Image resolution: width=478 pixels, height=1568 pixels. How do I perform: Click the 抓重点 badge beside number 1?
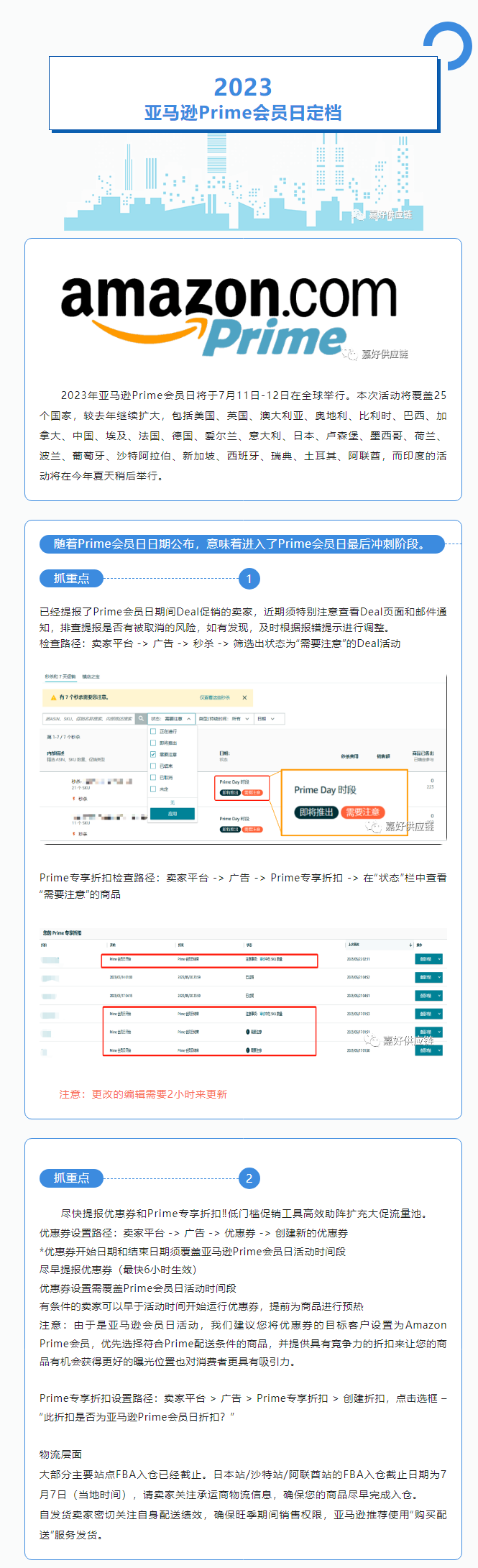[72, 578]
